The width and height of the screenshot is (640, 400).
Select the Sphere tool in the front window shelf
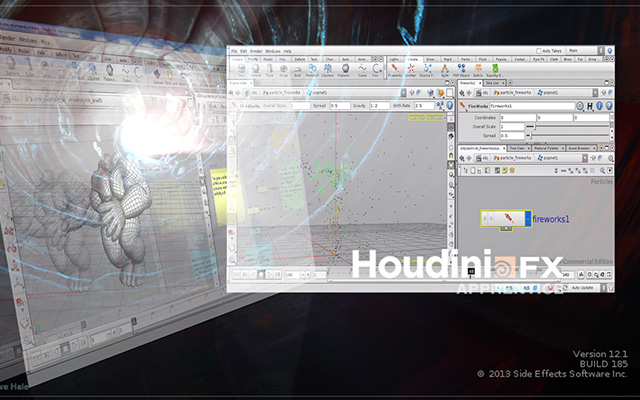click(x=256, y=70)
